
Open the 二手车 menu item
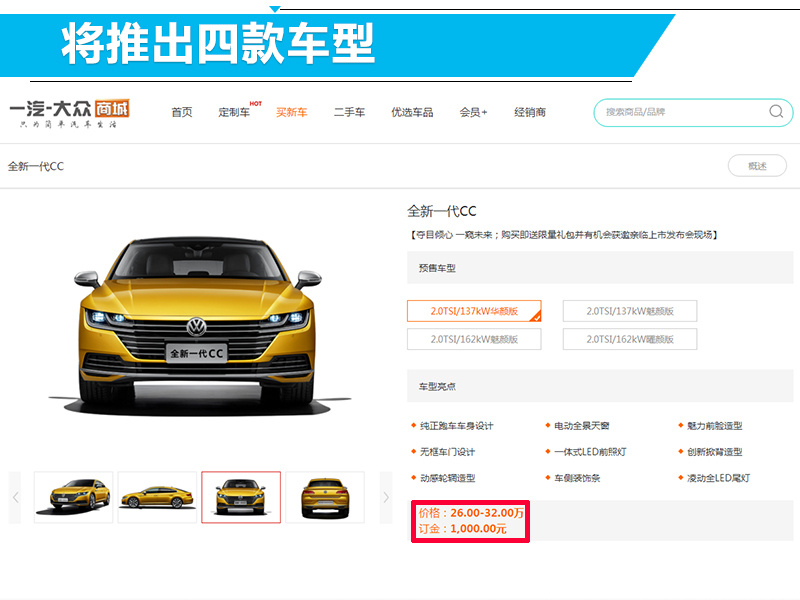(x=349, y=112)
